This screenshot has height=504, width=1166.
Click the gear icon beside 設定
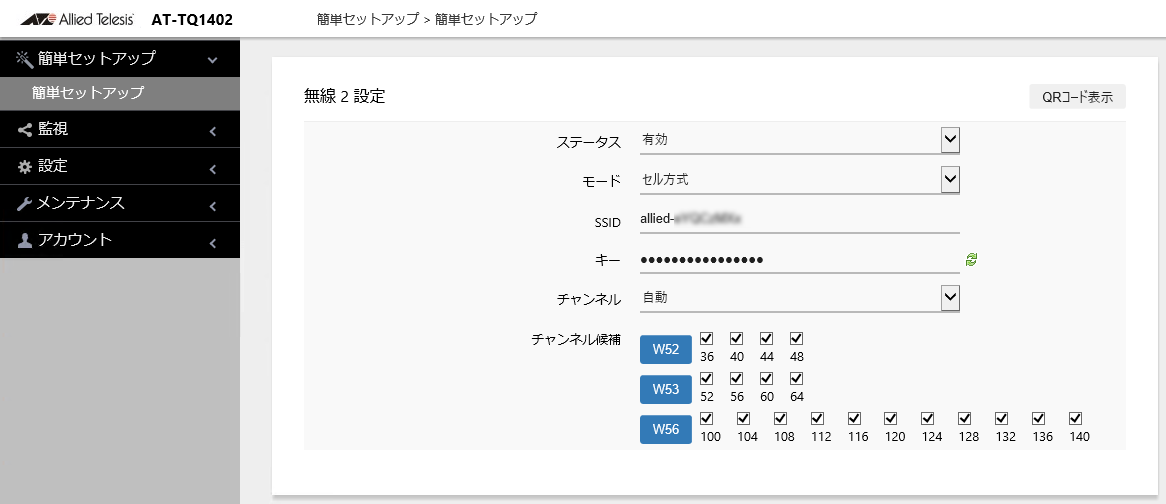pos(25,167)
